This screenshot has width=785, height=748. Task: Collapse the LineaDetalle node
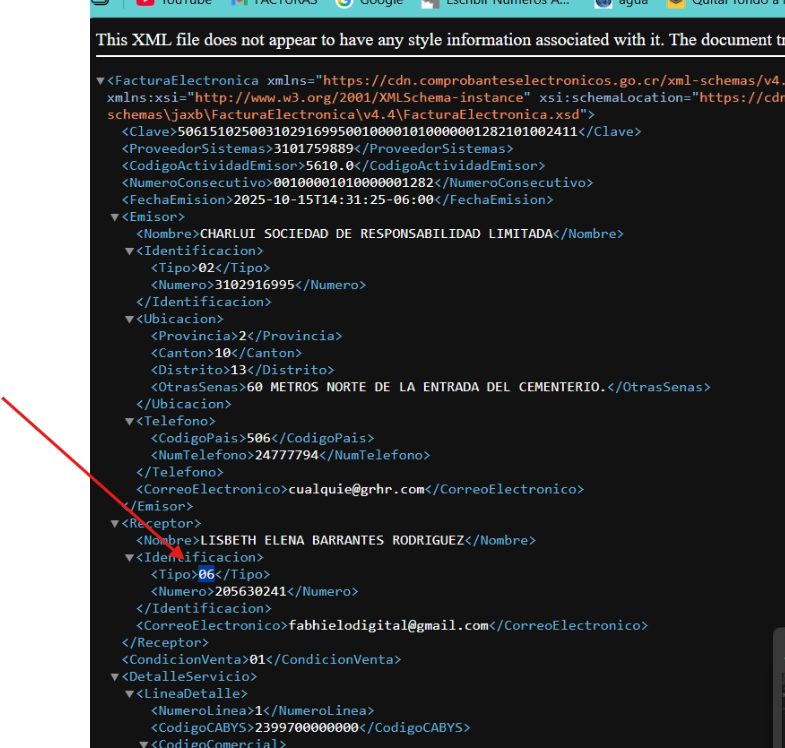(x=129, y=694)
